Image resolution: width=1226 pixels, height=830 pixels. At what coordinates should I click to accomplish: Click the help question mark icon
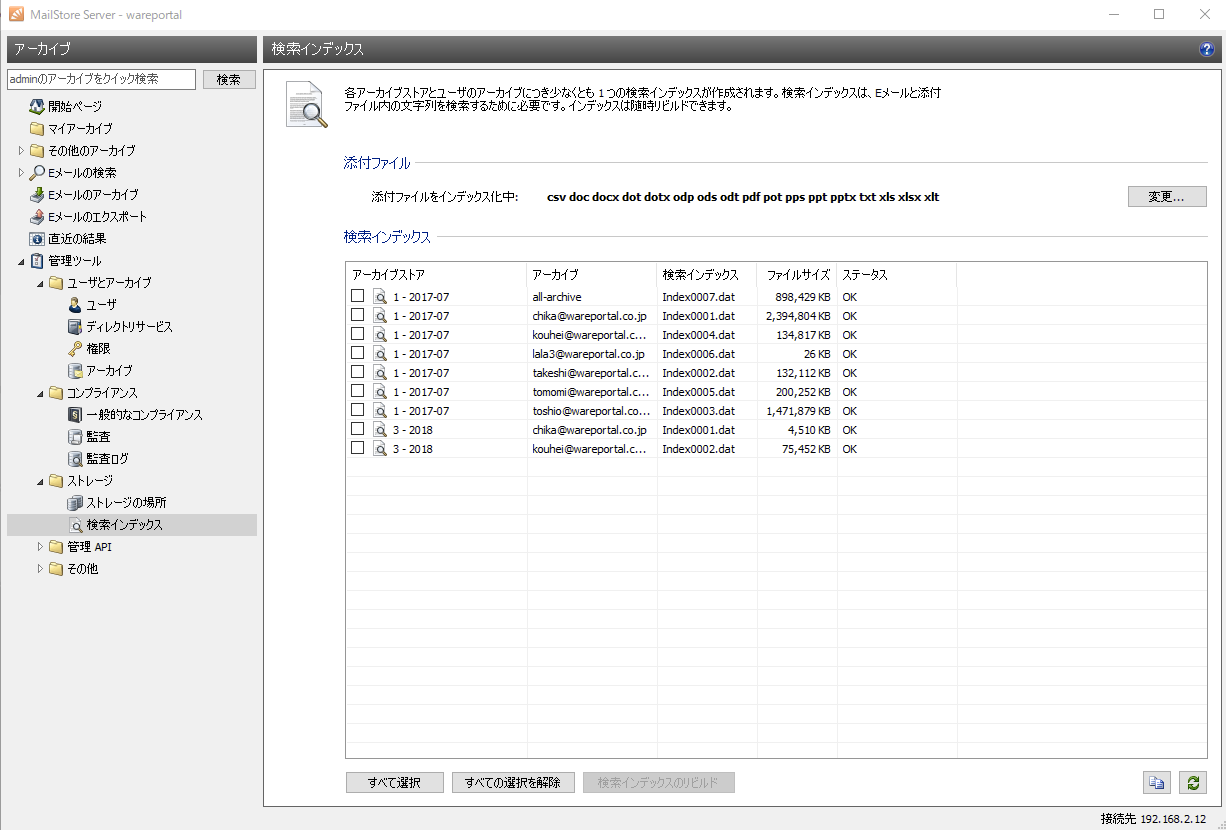tap(1206, 49)
